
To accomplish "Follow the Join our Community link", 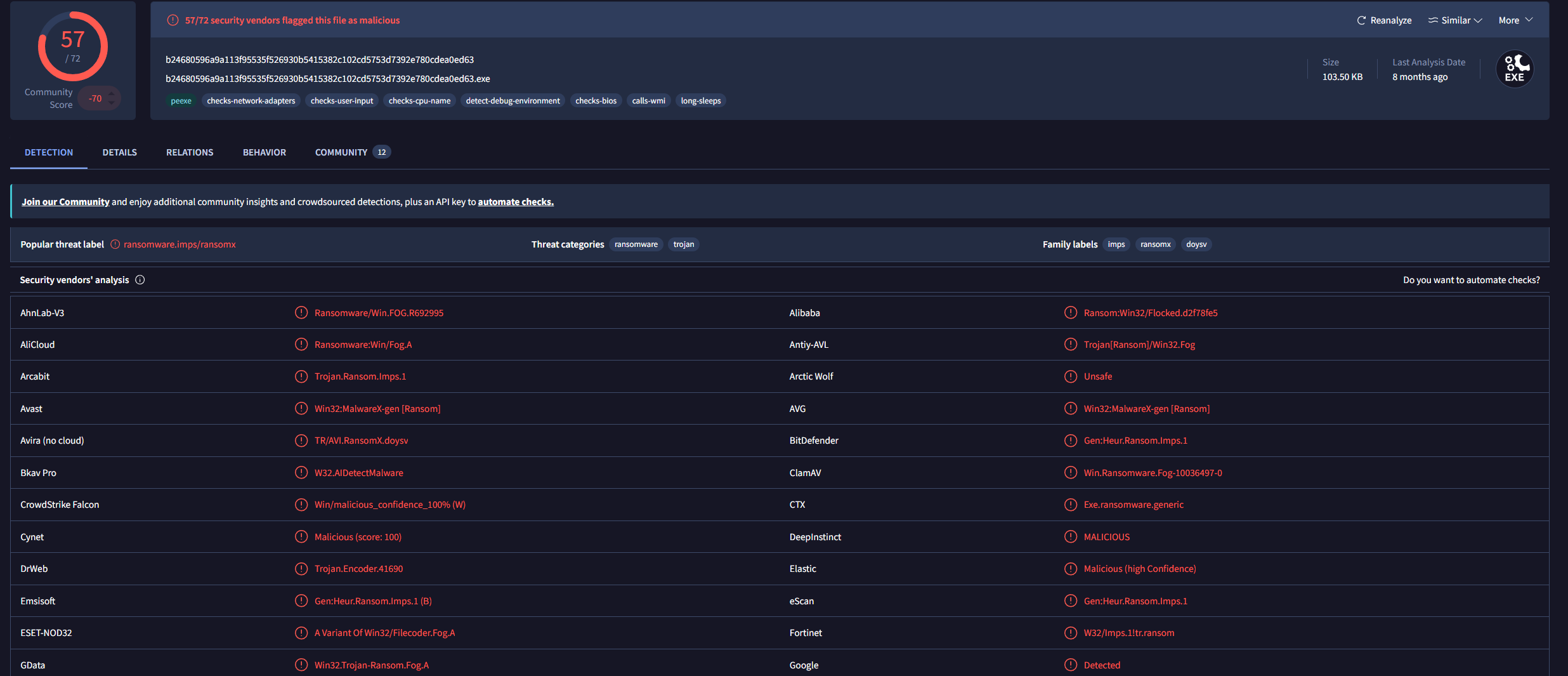I will (65, 202).
